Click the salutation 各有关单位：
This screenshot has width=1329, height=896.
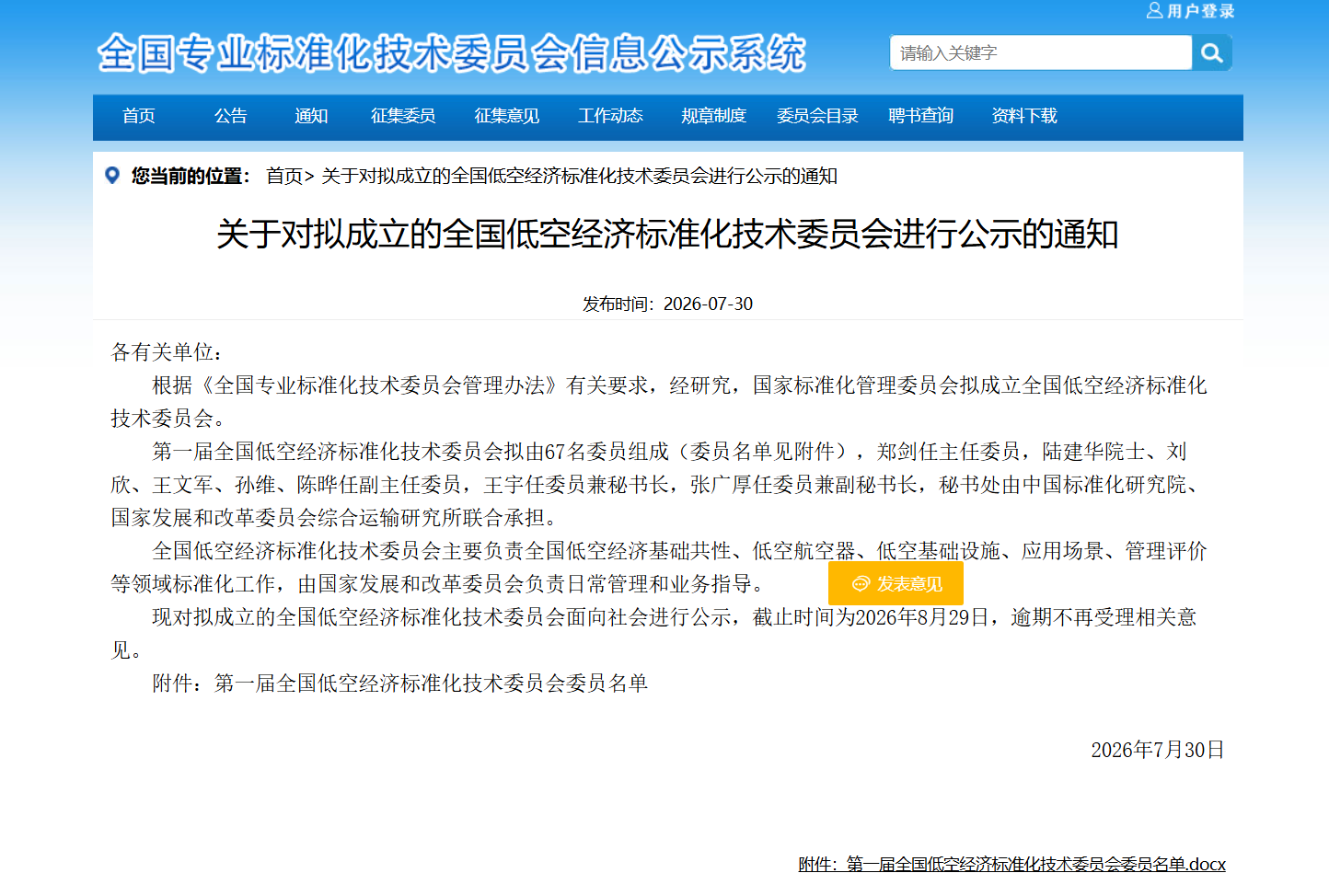[x=168, y=352]
